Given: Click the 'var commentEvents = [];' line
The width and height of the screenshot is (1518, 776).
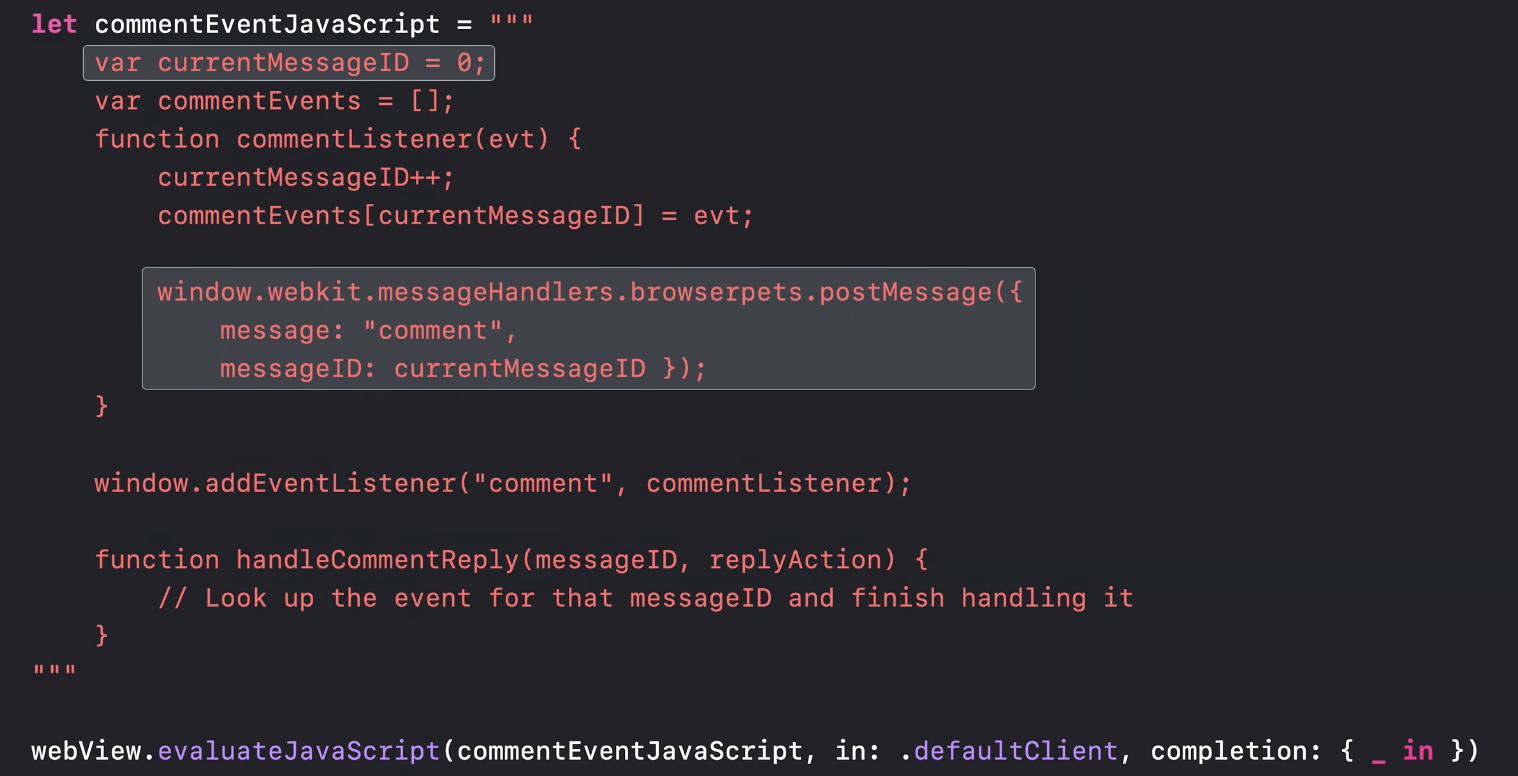Looking at the screenshot, I should coord(275,101).
